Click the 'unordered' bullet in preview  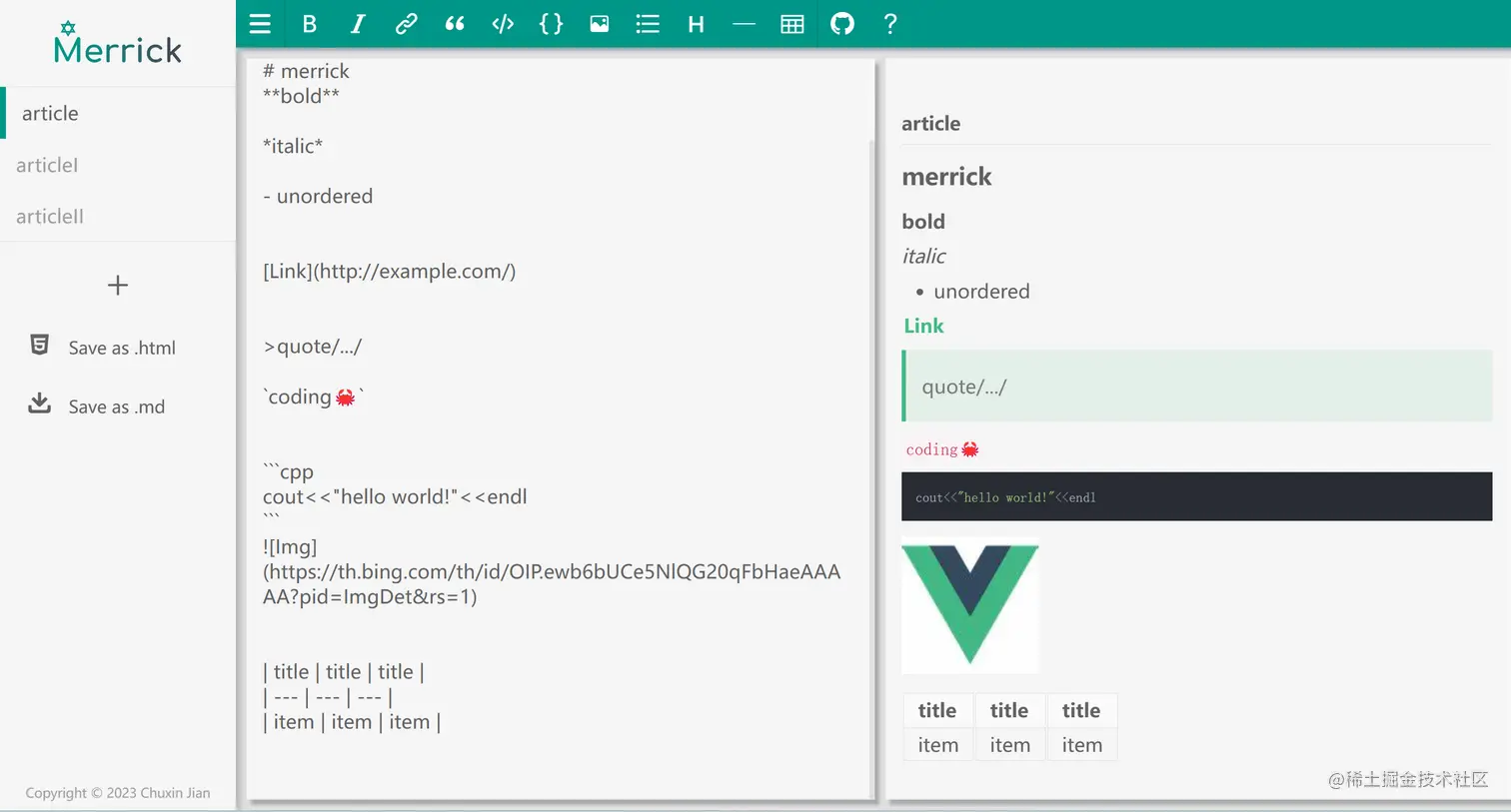981,291
